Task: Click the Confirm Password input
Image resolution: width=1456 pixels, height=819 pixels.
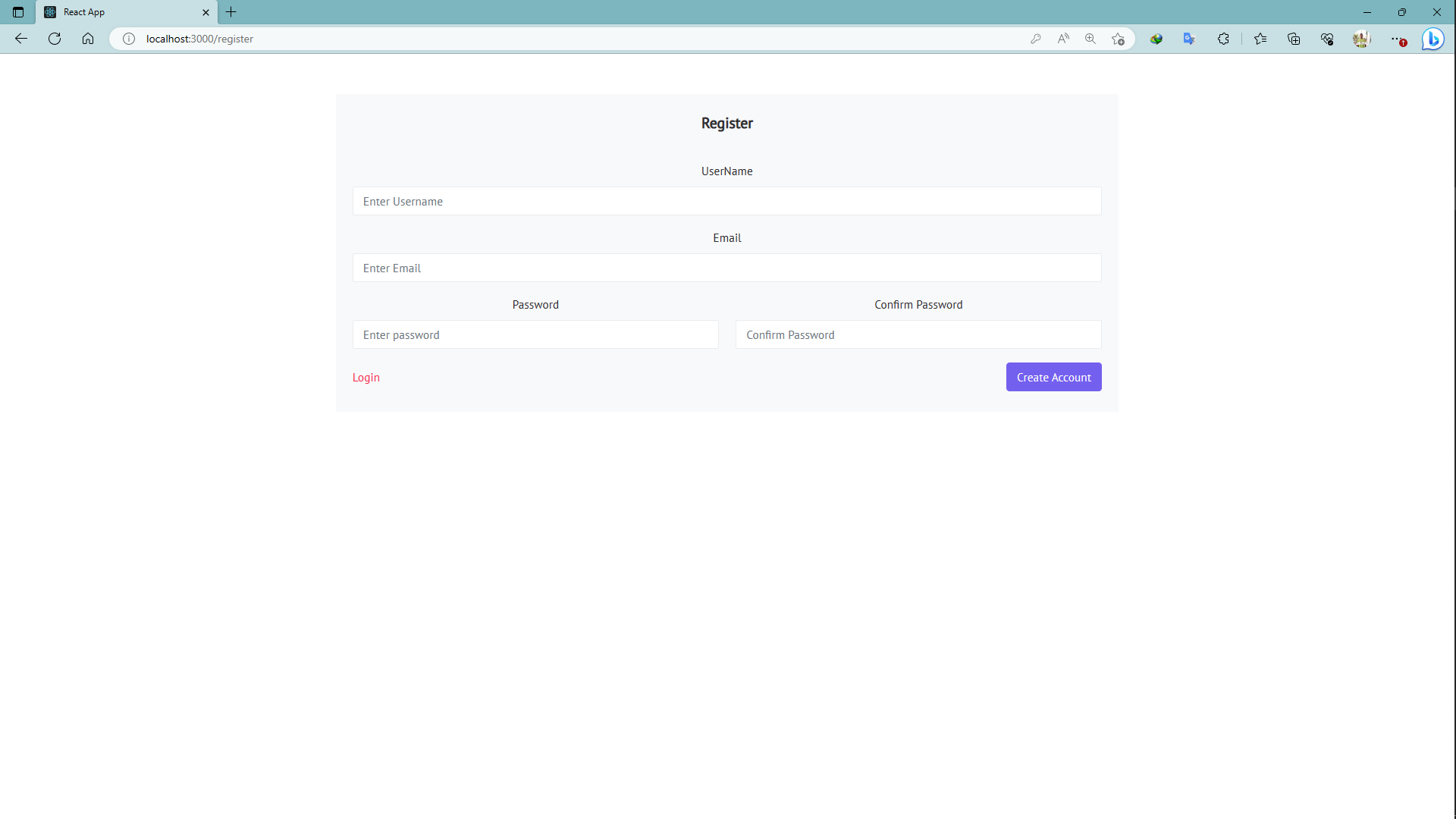Action: coord(918,334)
